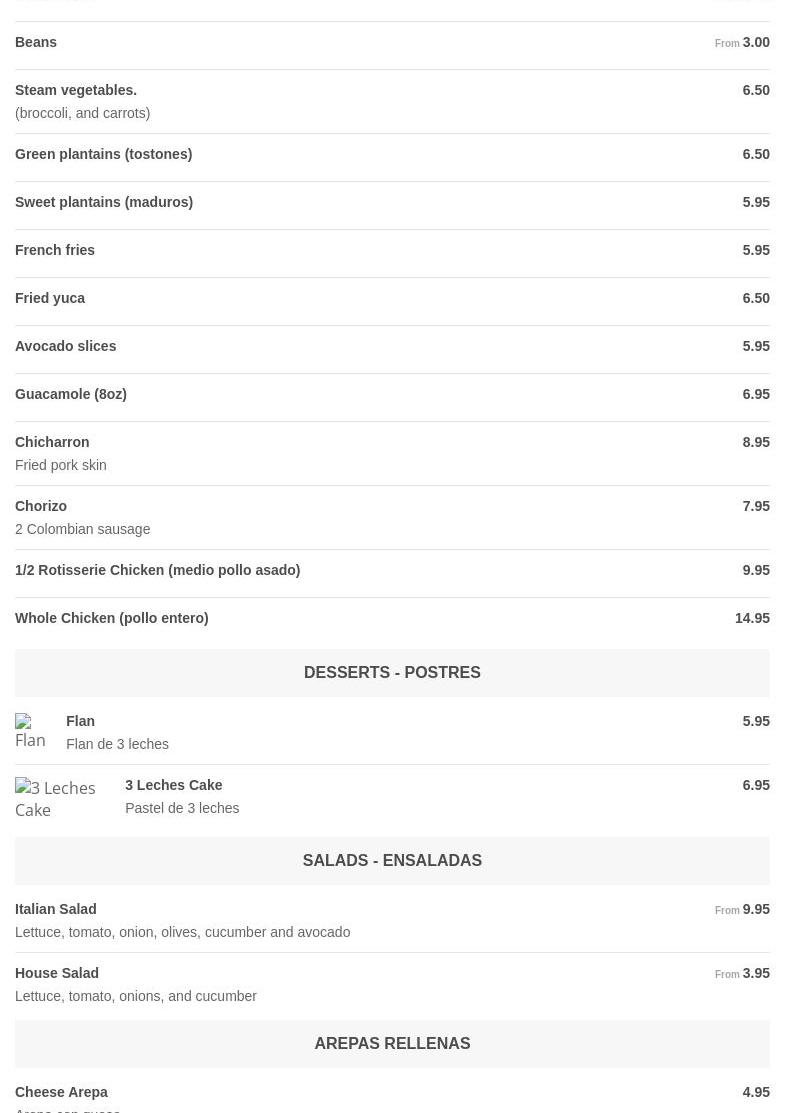The image size is (785, 1113).
Task: Click the Arepas Rellenas section header
Action: [x=392, y=1044]
